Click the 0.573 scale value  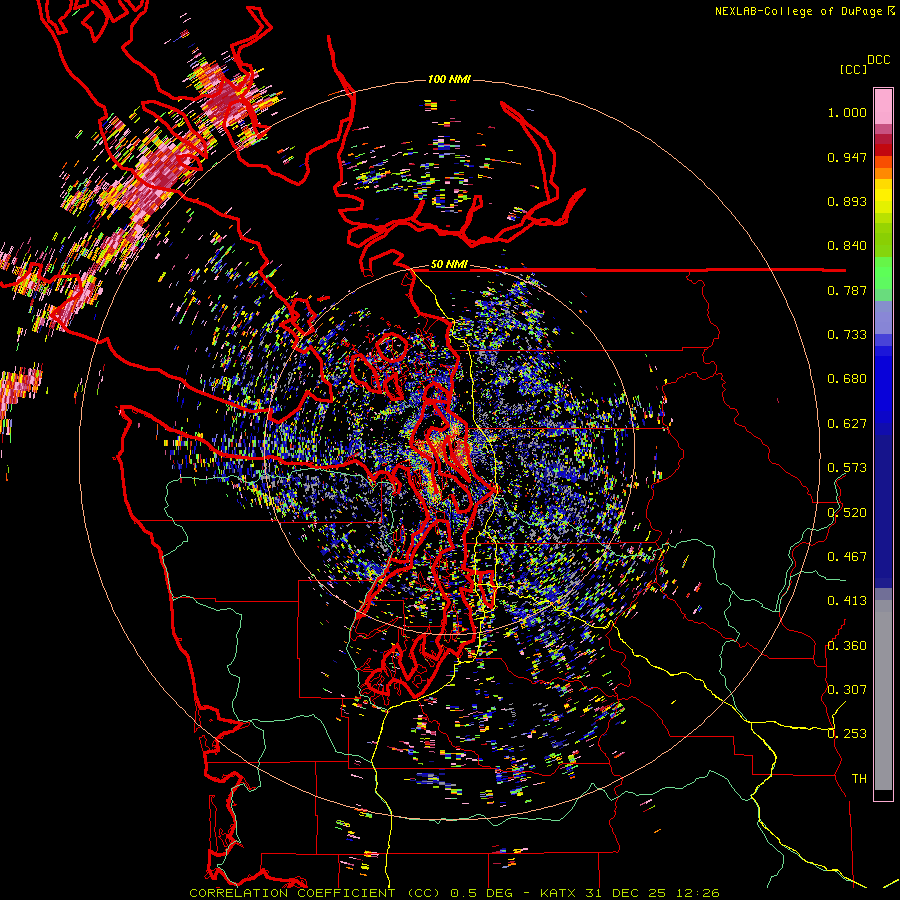click(847, 468)
